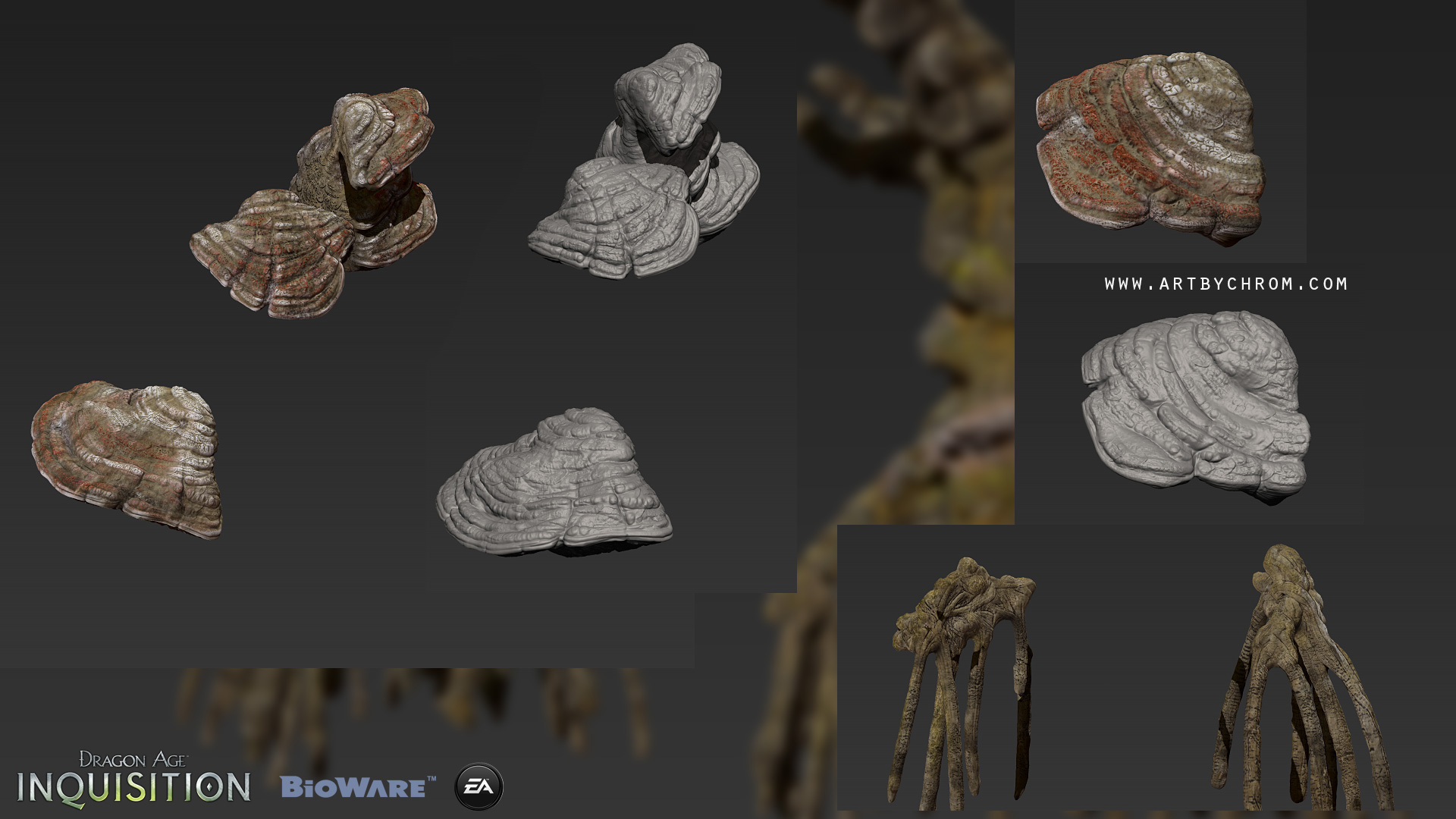Click the www.artbychrom.com website text
This screenshot has height=819, width=1456.
point(1226,284)
